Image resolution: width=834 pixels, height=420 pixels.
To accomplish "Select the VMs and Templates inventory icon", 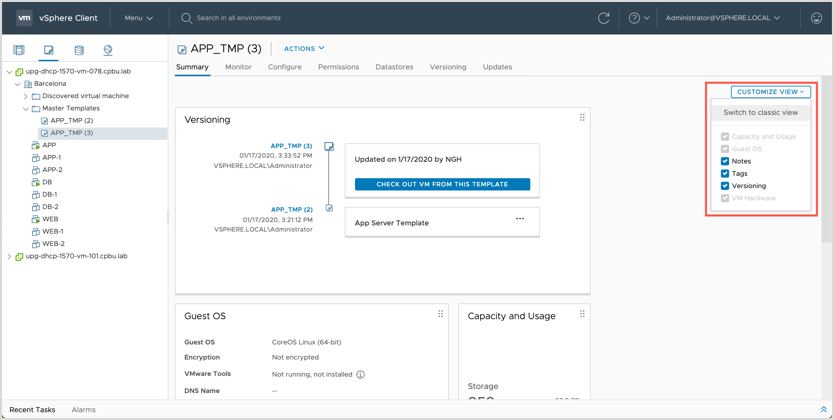I will coord(48,50).
